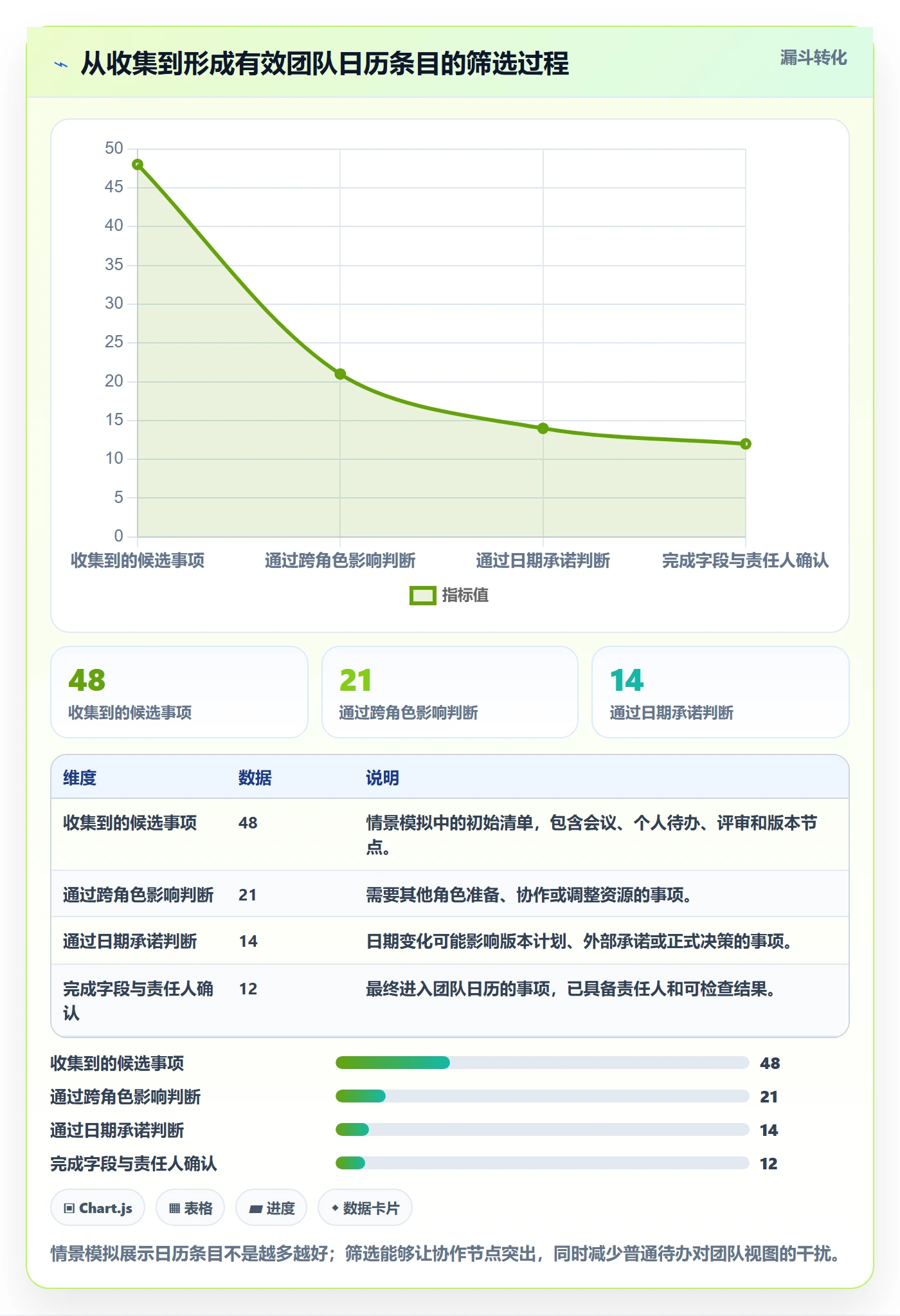Click the value 12 in the table's 数据 column
Viewport: 900px width, 1316px height.
tap(248, 989)
